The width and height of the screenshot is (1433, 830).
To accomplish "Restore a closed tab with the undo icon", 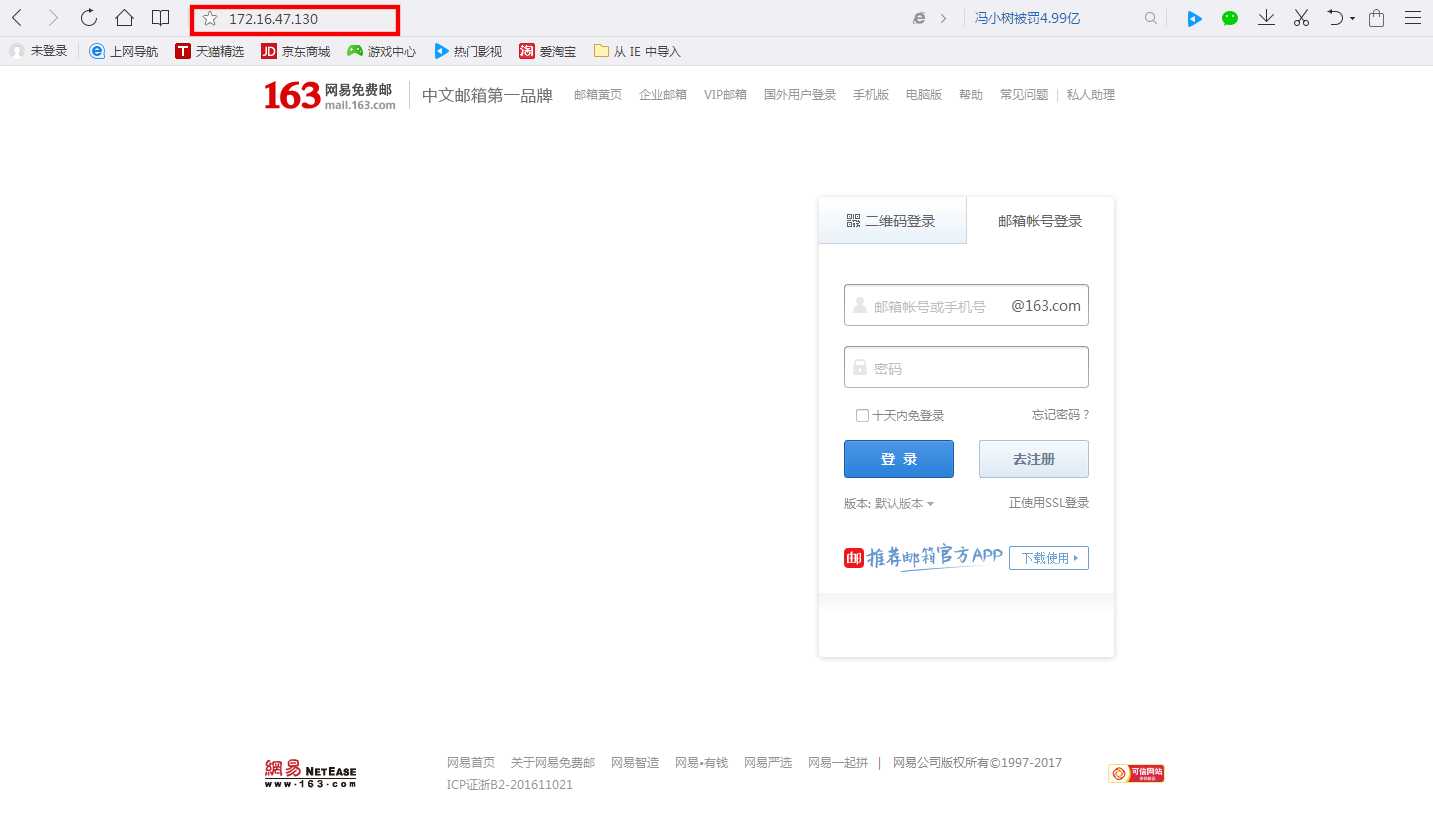I will (1334, 18).
